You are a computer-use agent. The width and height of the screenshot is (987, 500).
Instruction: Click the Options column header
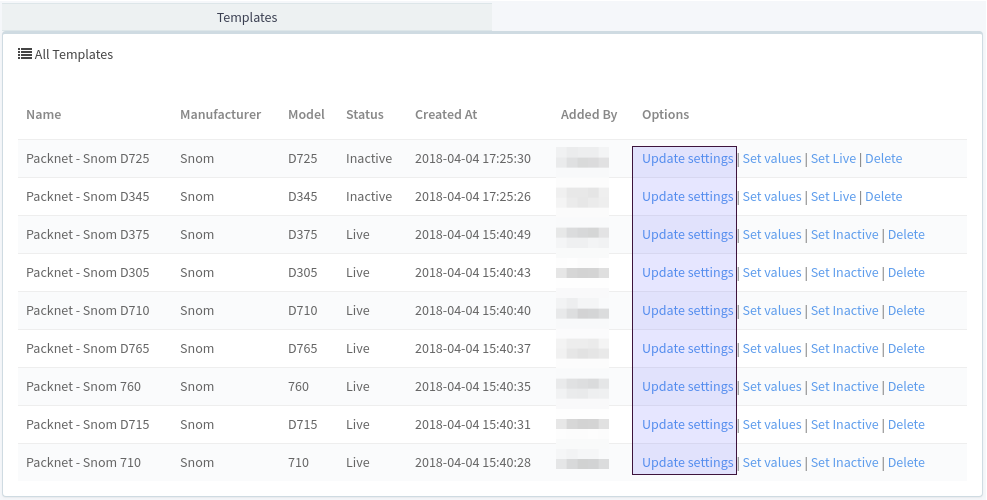click(x=665, y=115)
